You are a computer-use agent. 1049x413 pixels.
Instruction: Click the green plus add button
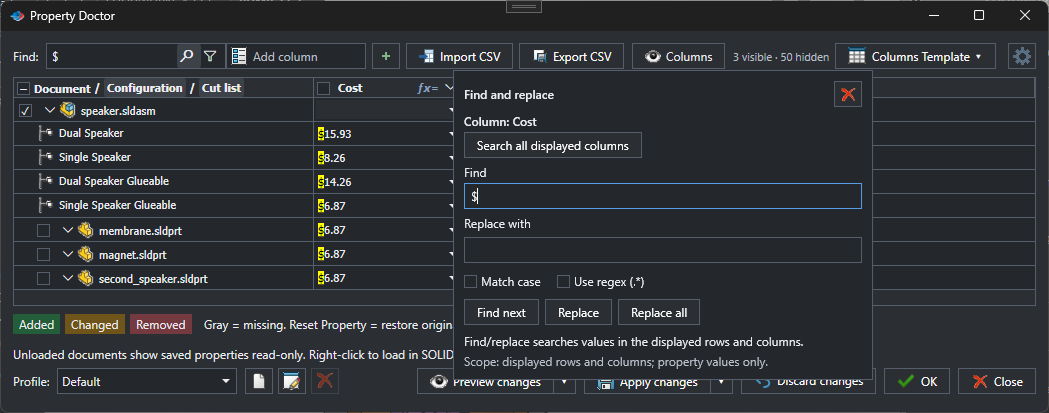(385, 57)
